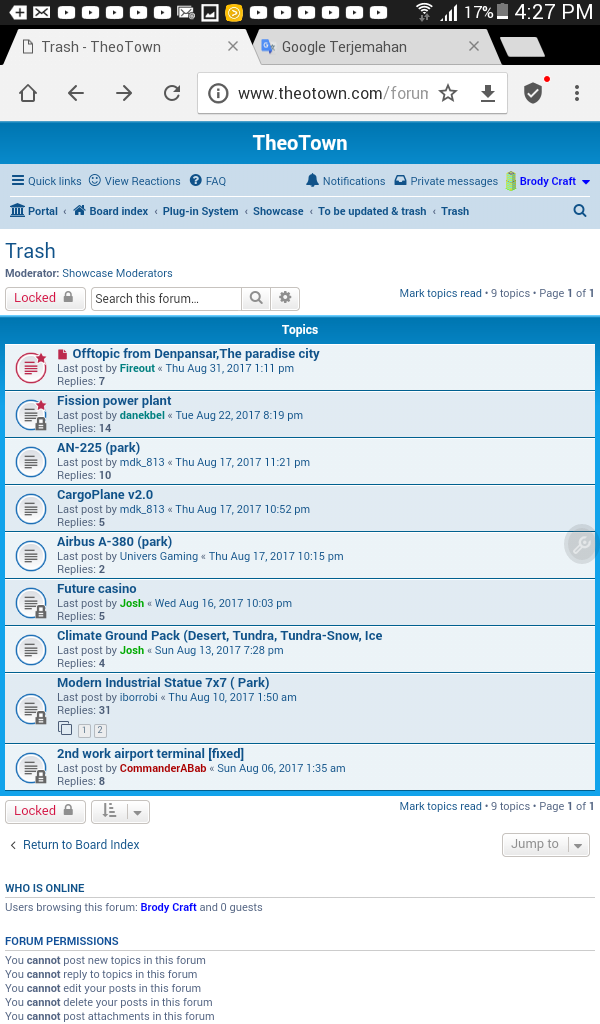Focus the Search this forum field
This screenshot has width=600, height=1024.
(166, 298)
